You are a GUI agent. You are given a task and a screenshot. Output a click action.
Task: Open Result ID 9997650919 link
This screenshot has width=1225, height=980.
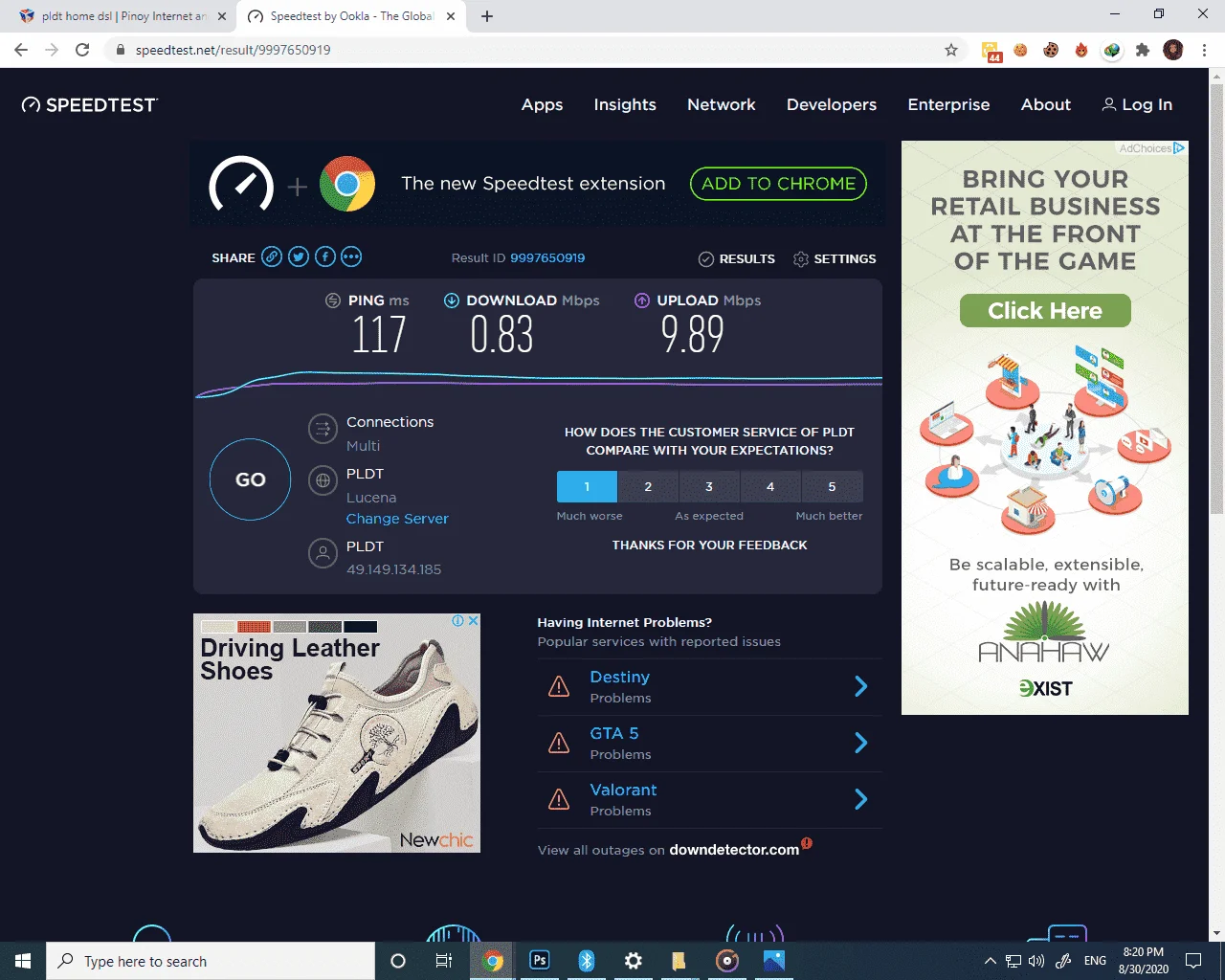pyautogui.click(x=547, y=258)
